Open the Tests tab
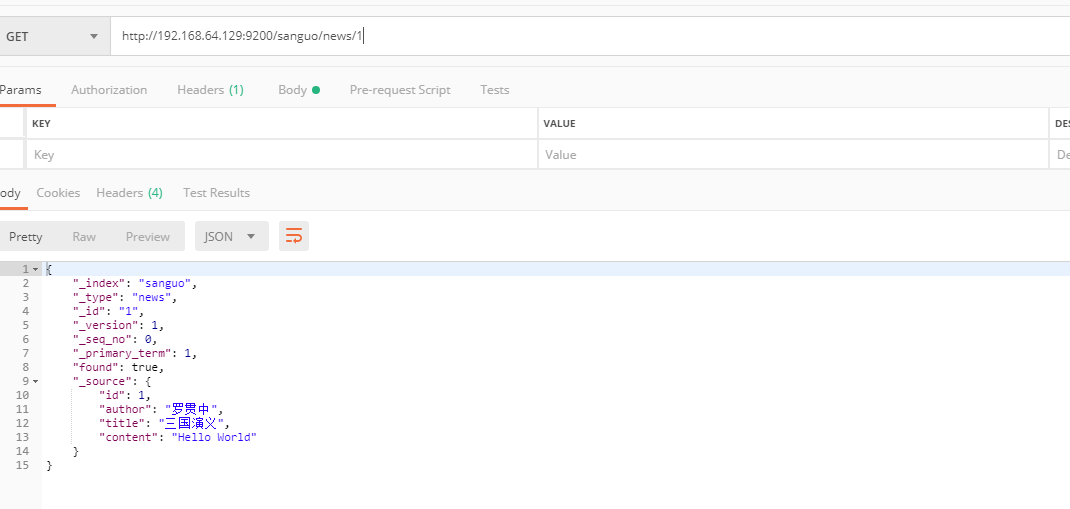1070x509 pixels. (x=495, y=89)
